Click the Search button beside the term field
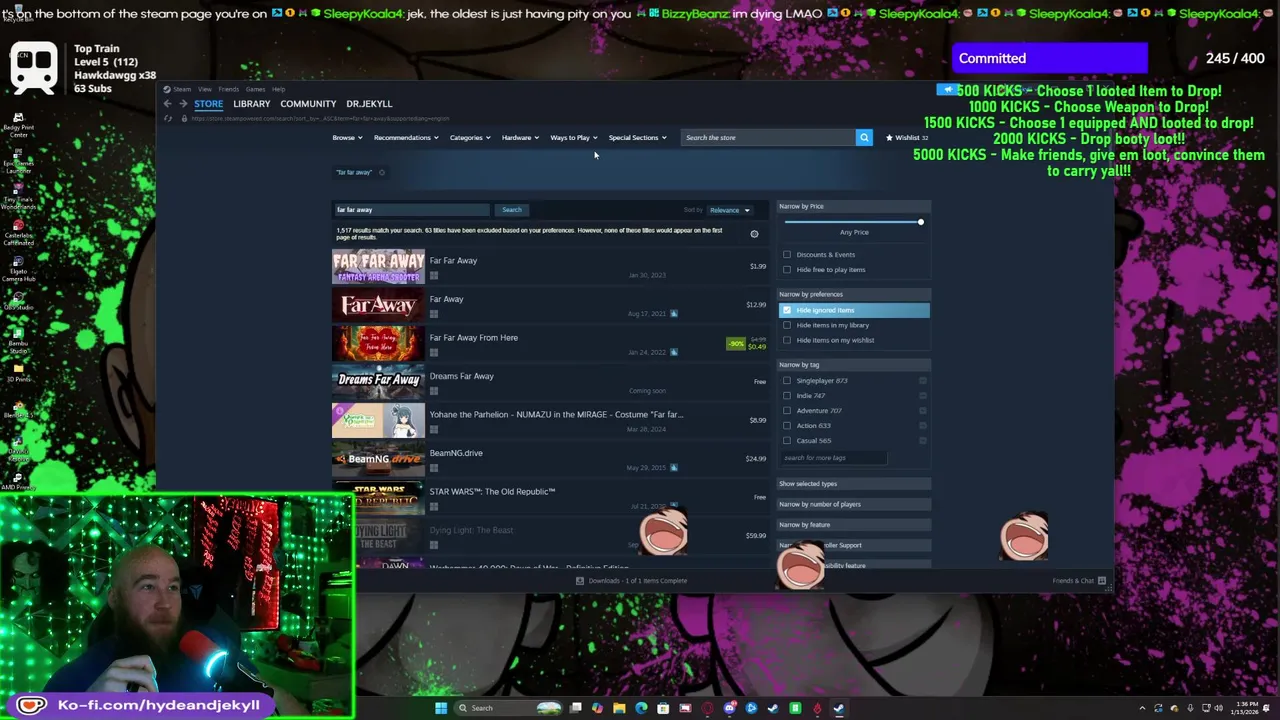 pyautogui.click(x=511, y=210)
